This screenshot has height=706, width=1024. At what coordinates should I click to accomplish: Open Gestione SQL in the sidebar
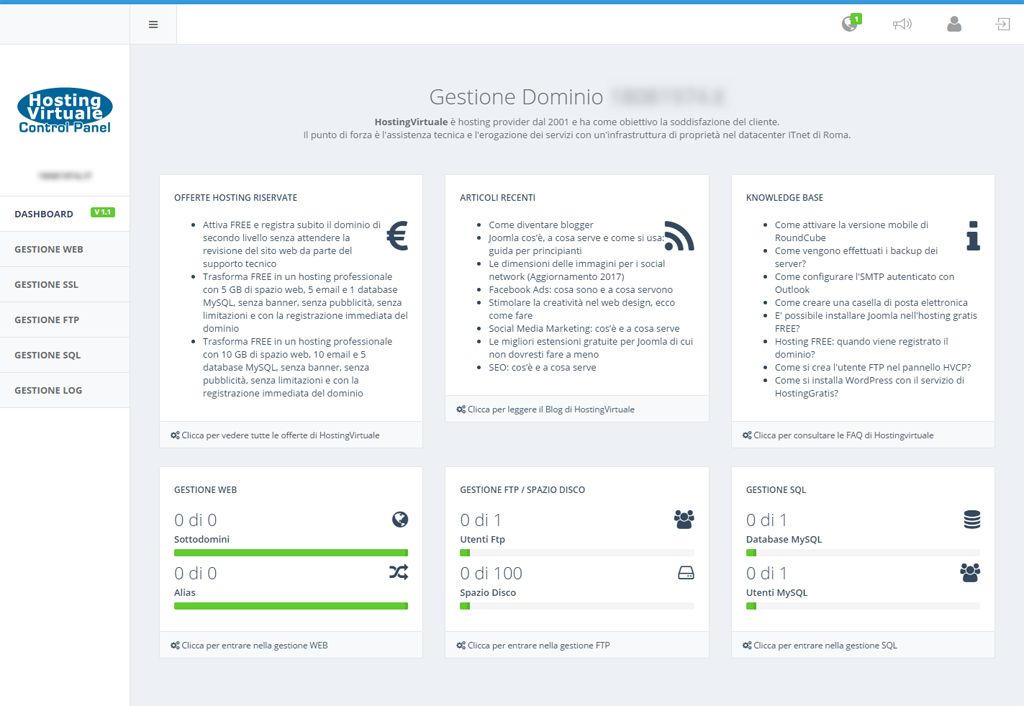[x=65, y=355]
